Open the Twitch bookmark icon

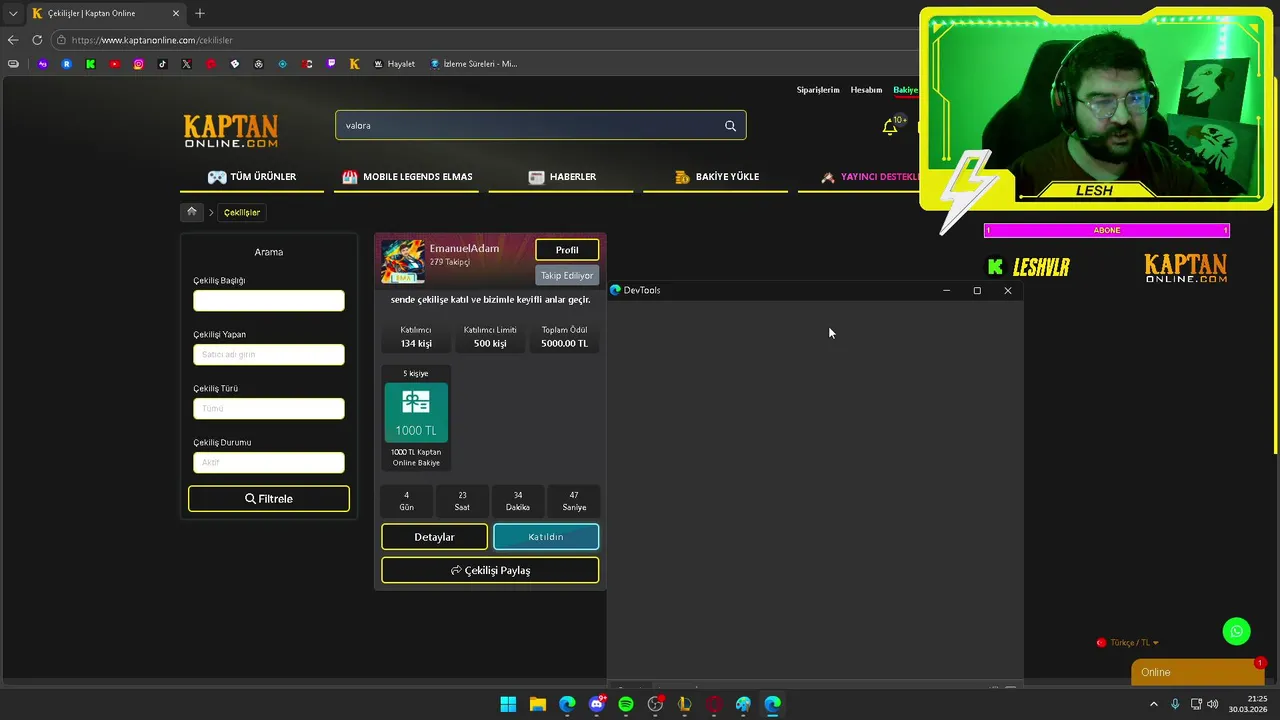pyautogui.click(x=330, y=64)
